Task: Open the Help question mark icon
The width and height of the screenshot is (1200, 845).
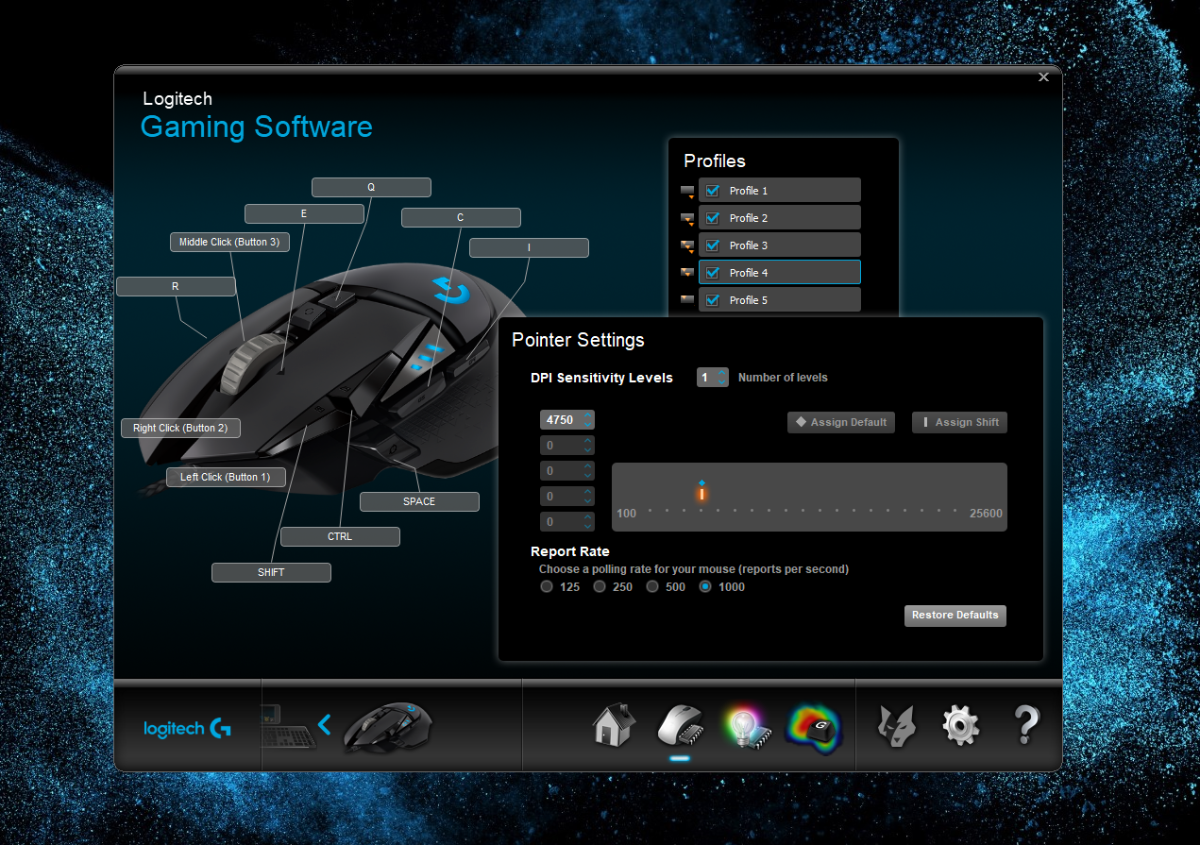Action: point(1026,725)
